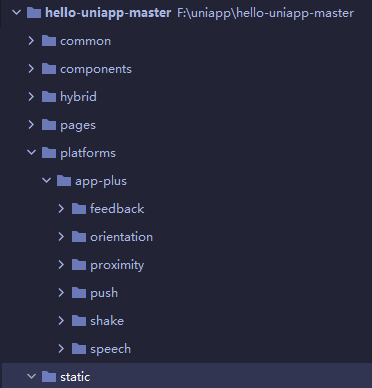Select the hello-uniapp-master project name
The height and width of the screenshot is (388, 372).
pos(108,13)
